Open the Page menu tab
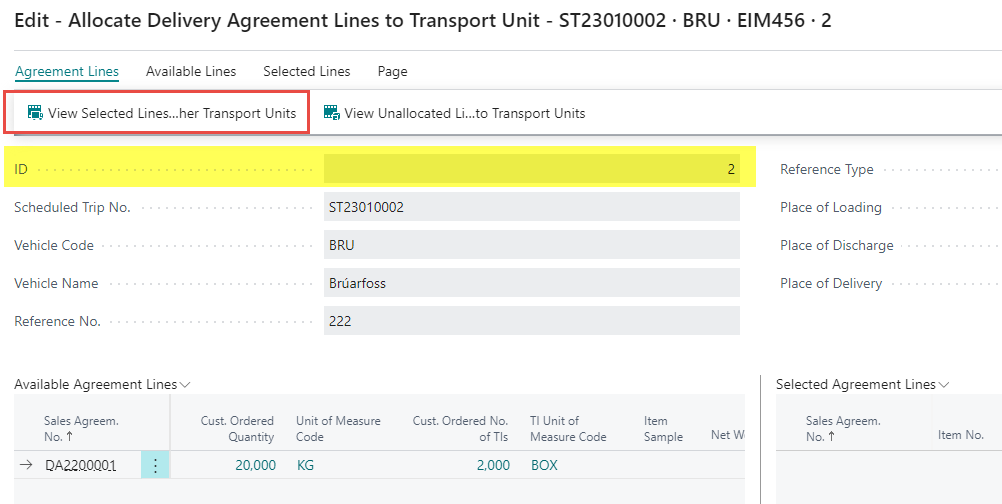 [392, 71]
